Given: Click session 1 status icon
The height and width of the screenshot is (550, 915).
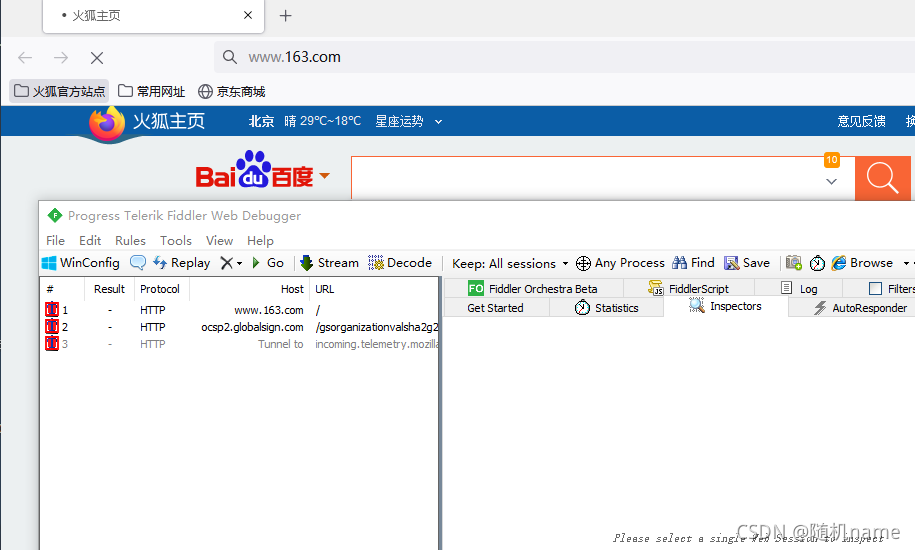Looking at the screenshot, I should tap(52, 310).
